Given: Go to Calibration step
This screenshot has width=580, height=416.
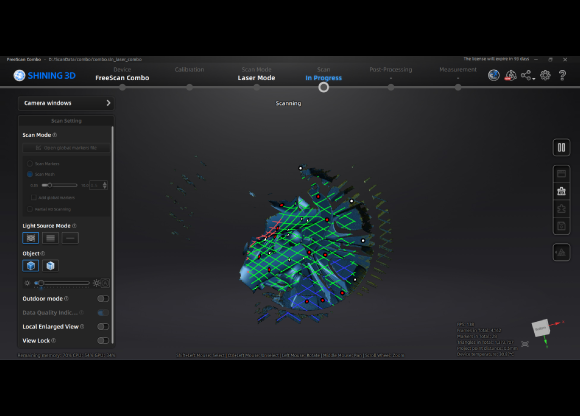Looking at the screenshot, I should (x=189, y=70).
